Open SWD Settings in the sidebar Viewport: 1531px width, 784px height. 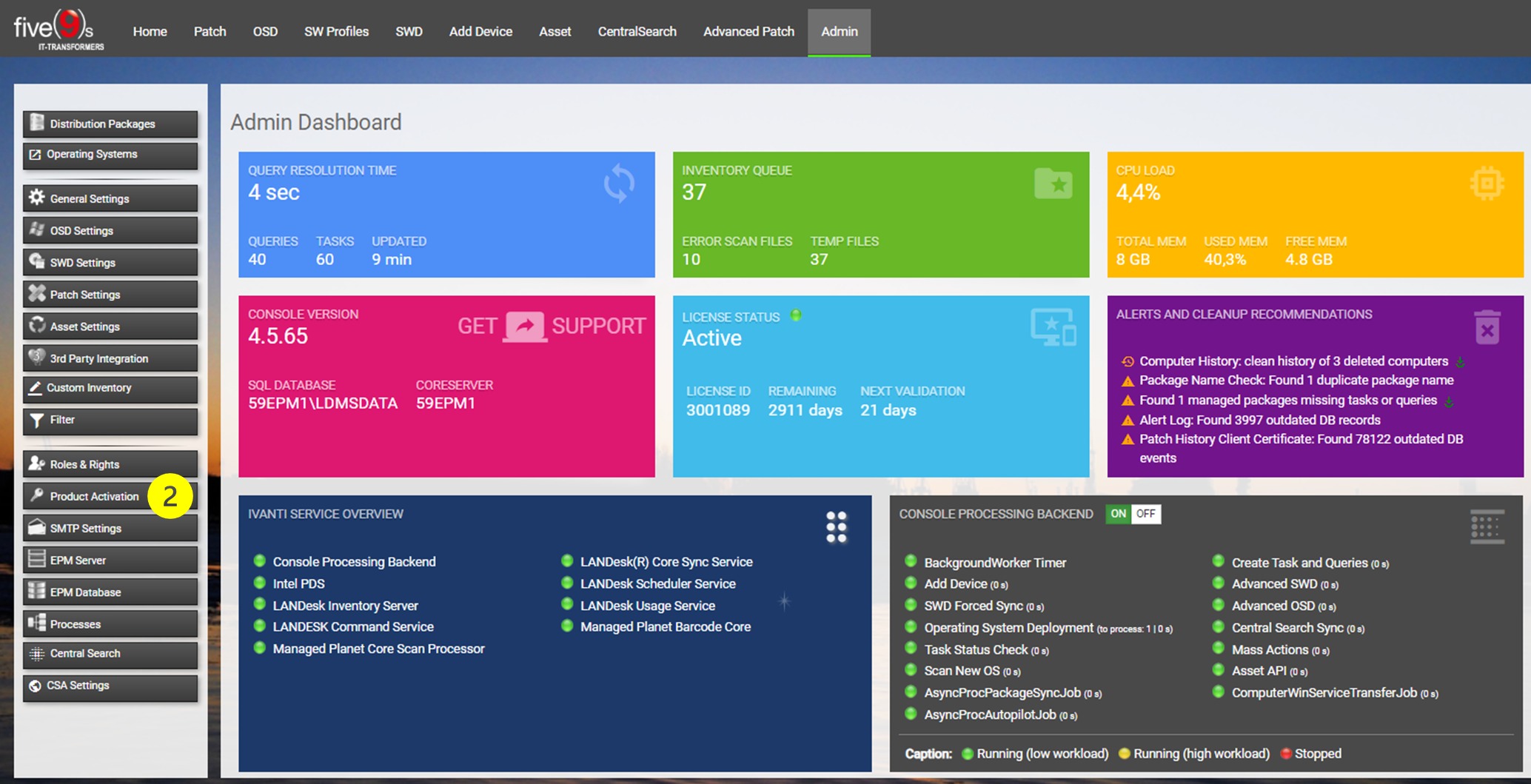[110, 262]
